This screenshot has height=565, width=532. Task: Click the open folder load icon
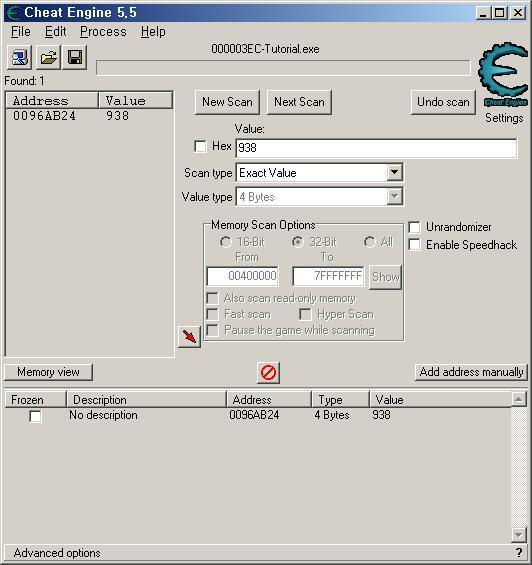48,57
